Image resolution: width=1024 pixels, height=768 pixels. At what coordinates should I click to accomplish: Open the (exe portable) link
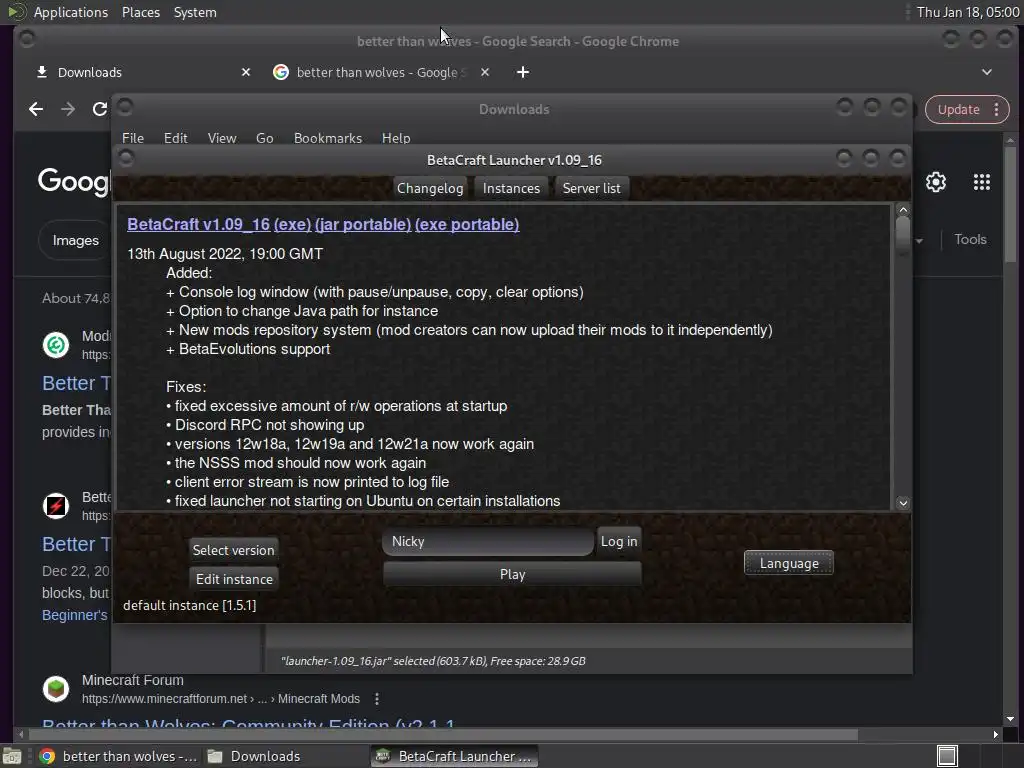[x=467, y=224]
